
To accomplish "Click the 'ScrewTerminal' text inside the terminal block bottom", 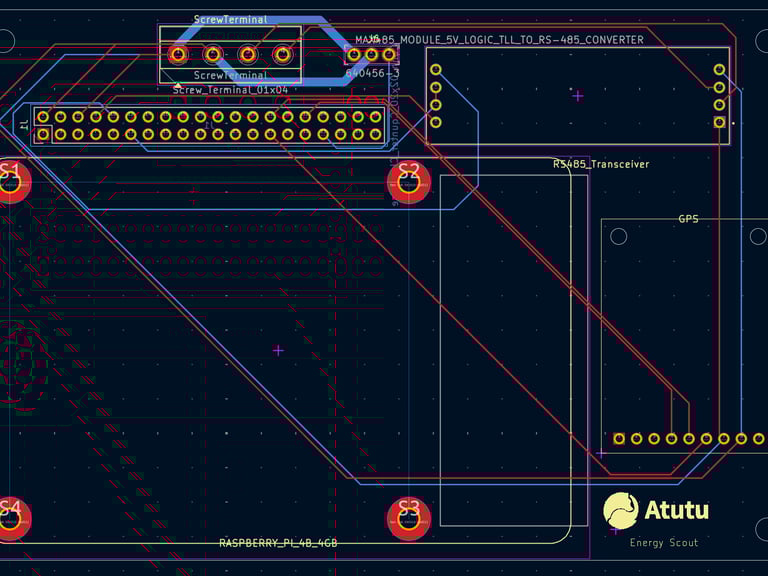I will click(x=230, y=75).
